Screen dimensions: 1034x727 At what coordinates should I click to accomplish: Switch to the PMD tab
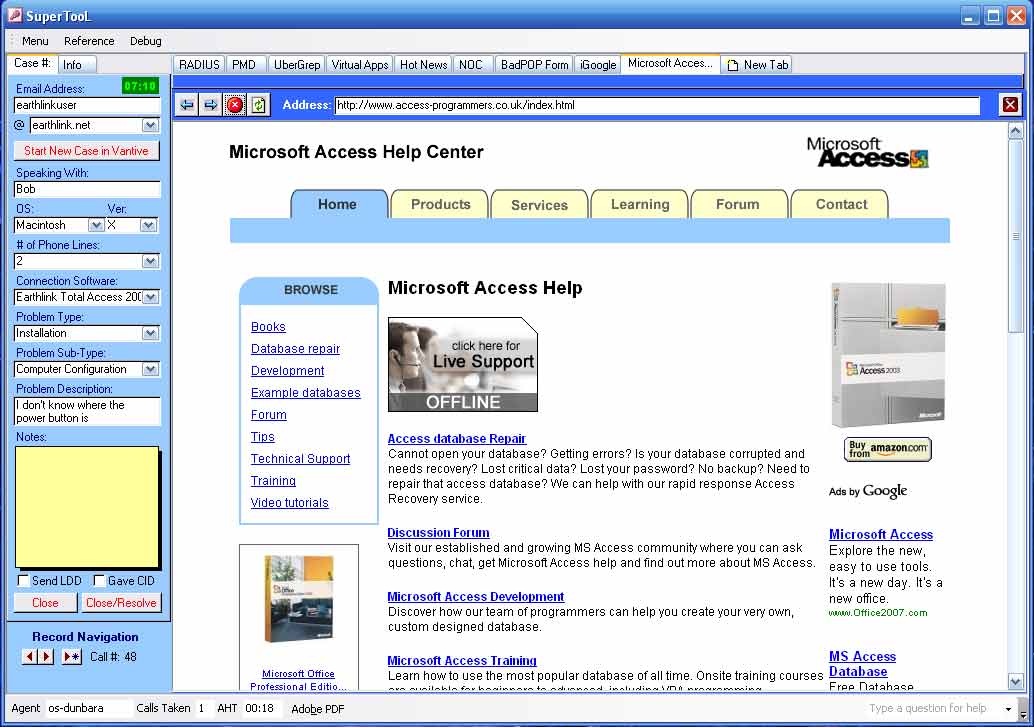[244, 65]
